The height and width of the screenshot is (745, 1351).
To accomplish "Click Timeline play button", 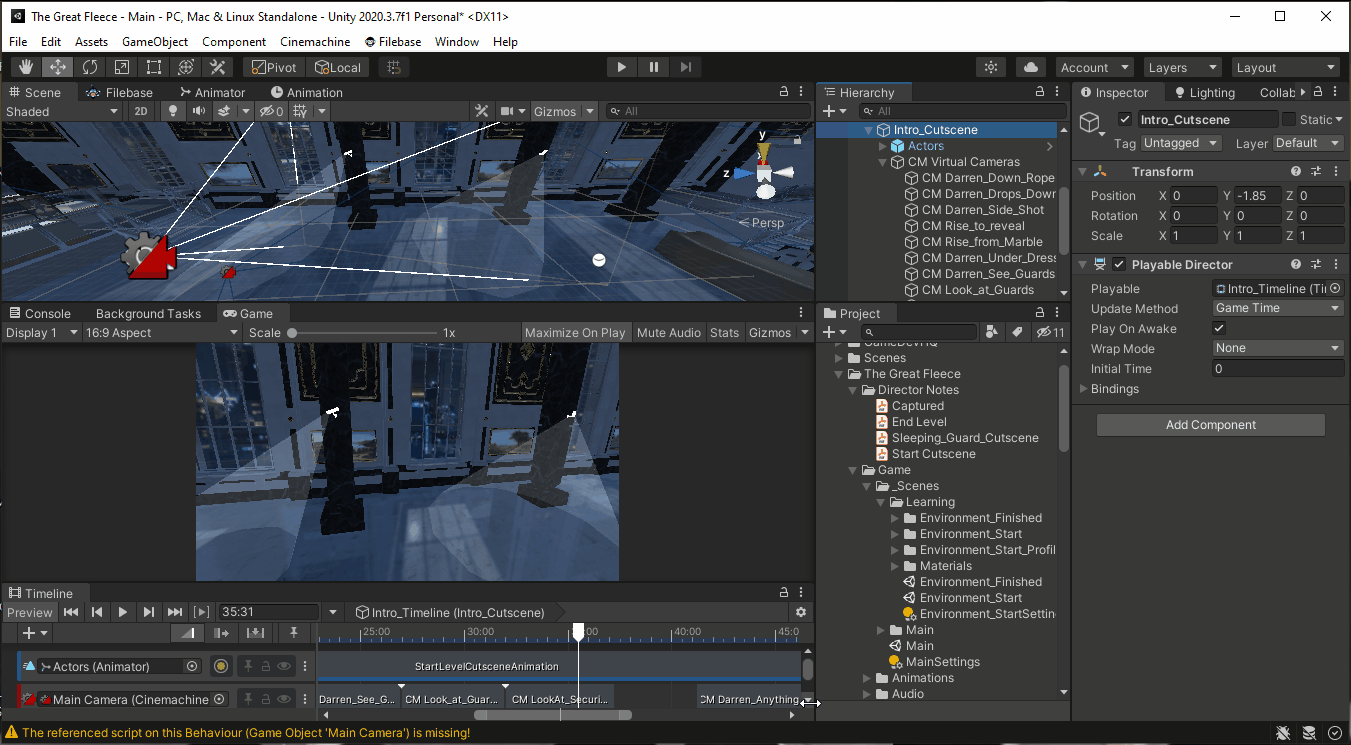I will coord(123,612).
